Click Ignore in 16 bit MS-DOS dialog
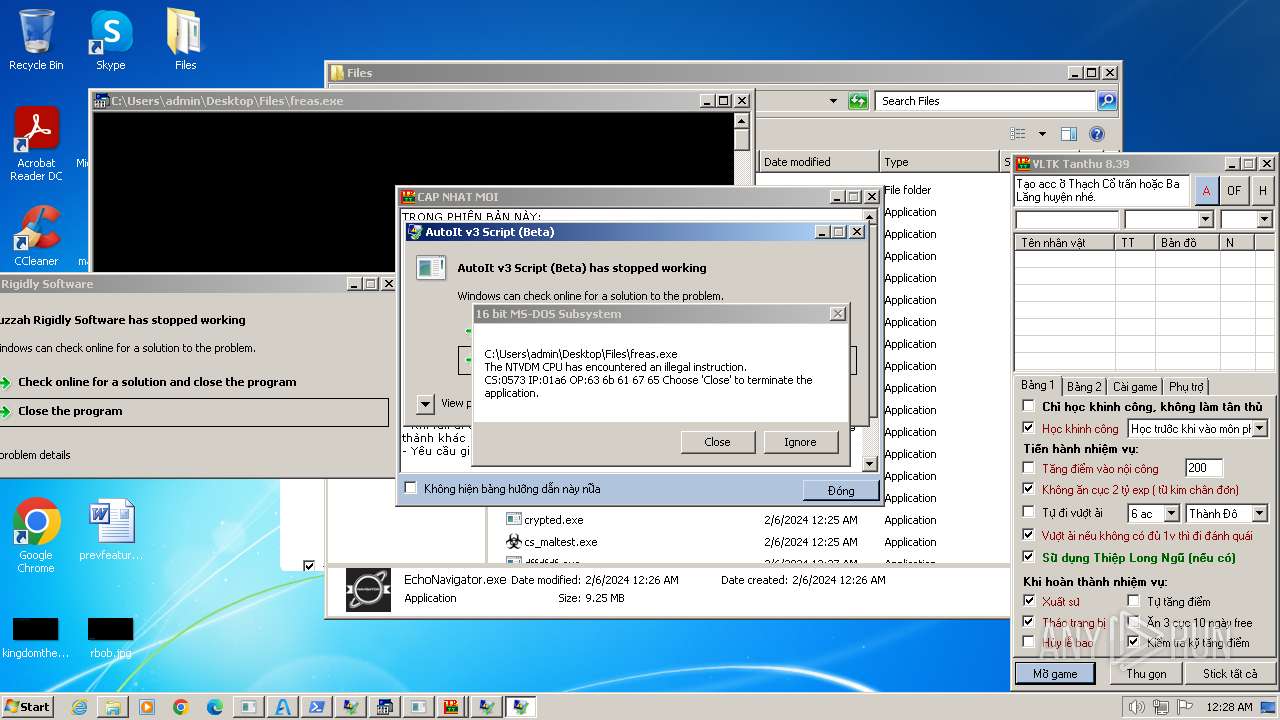The height and width of the screenshot is (720, 1280). click(x=800, y=442)
